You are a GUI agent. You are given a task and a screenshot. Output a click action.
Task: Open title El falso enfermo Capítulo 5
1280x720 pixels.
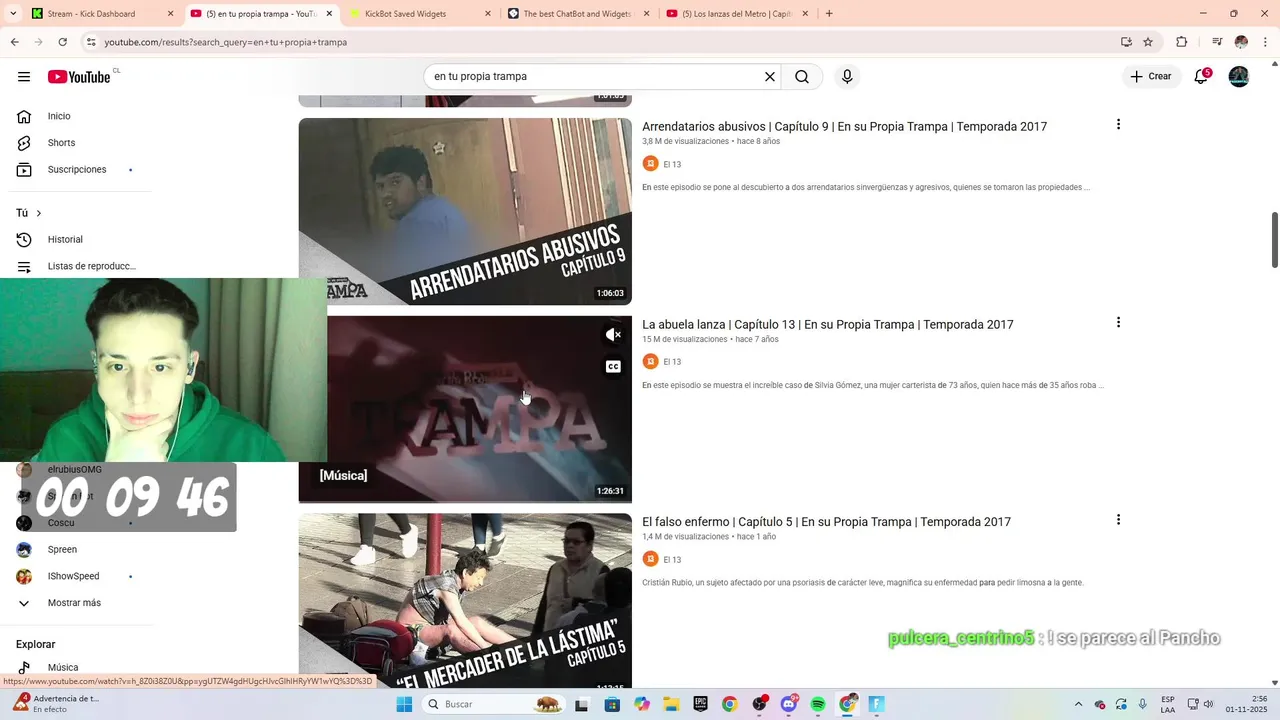(826, 522)
